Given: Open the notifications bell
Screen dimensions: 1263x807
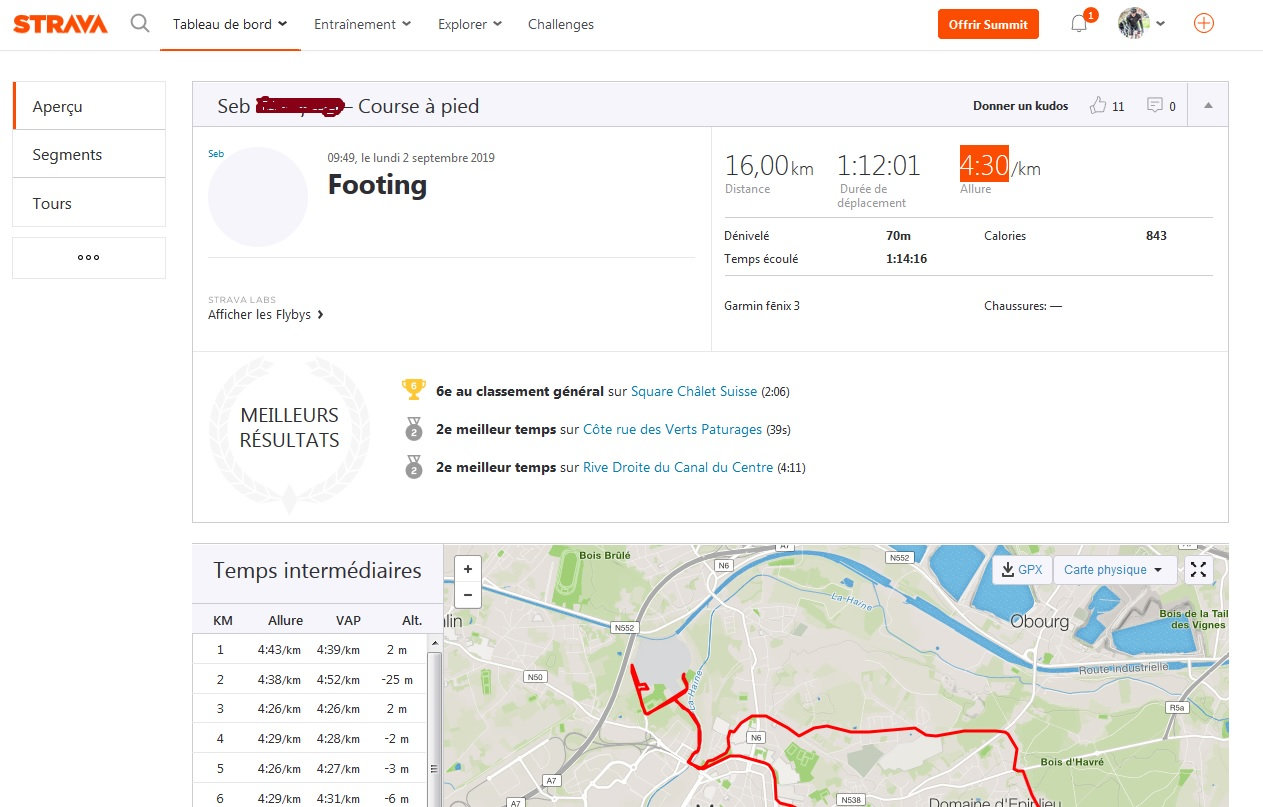Looking at the screenshot, I should click(1079, 24).
